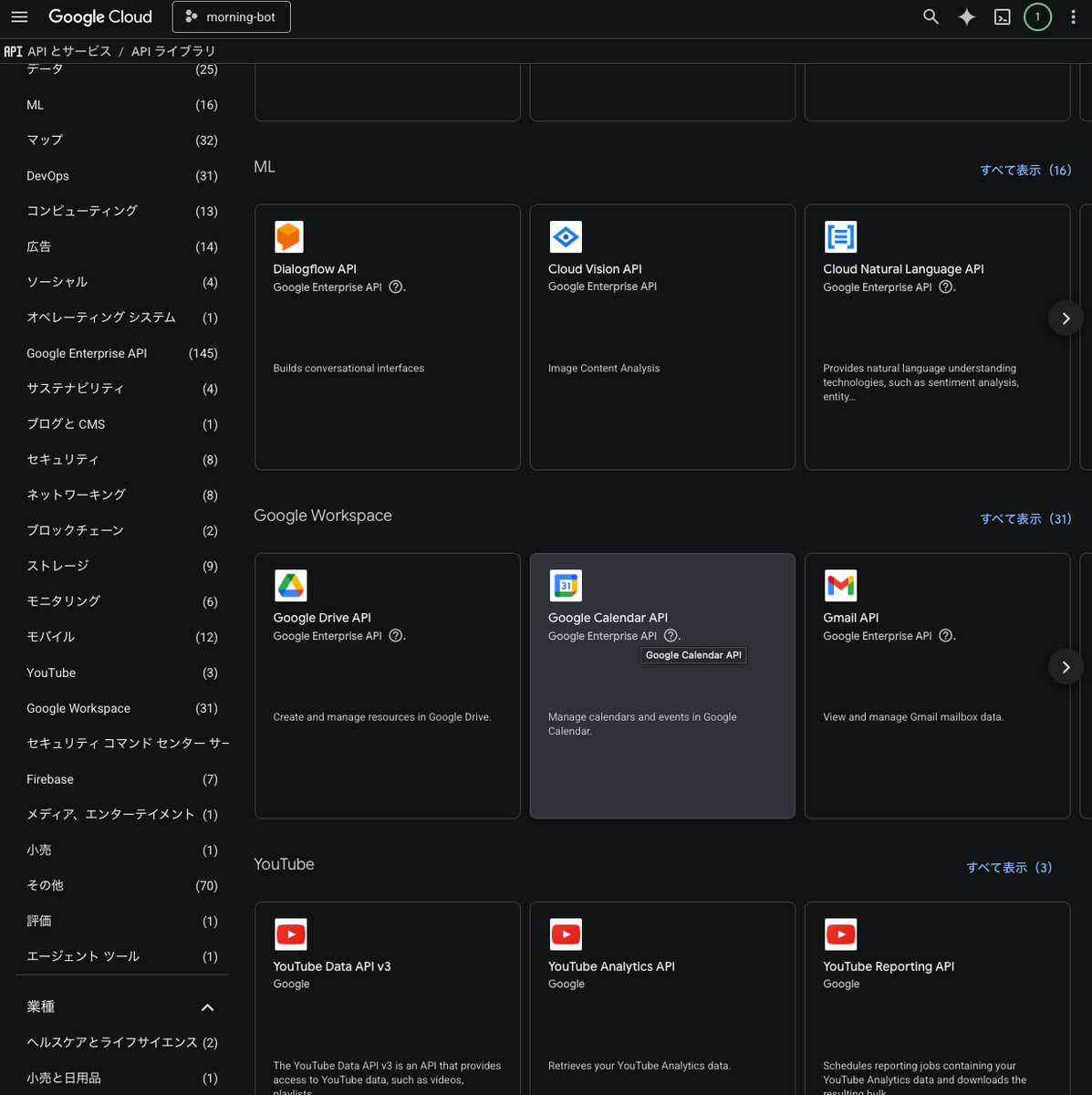Advance the ML carousel with right arrow
Viewport: 1092px width, 1095px height.
[1066, 318]
